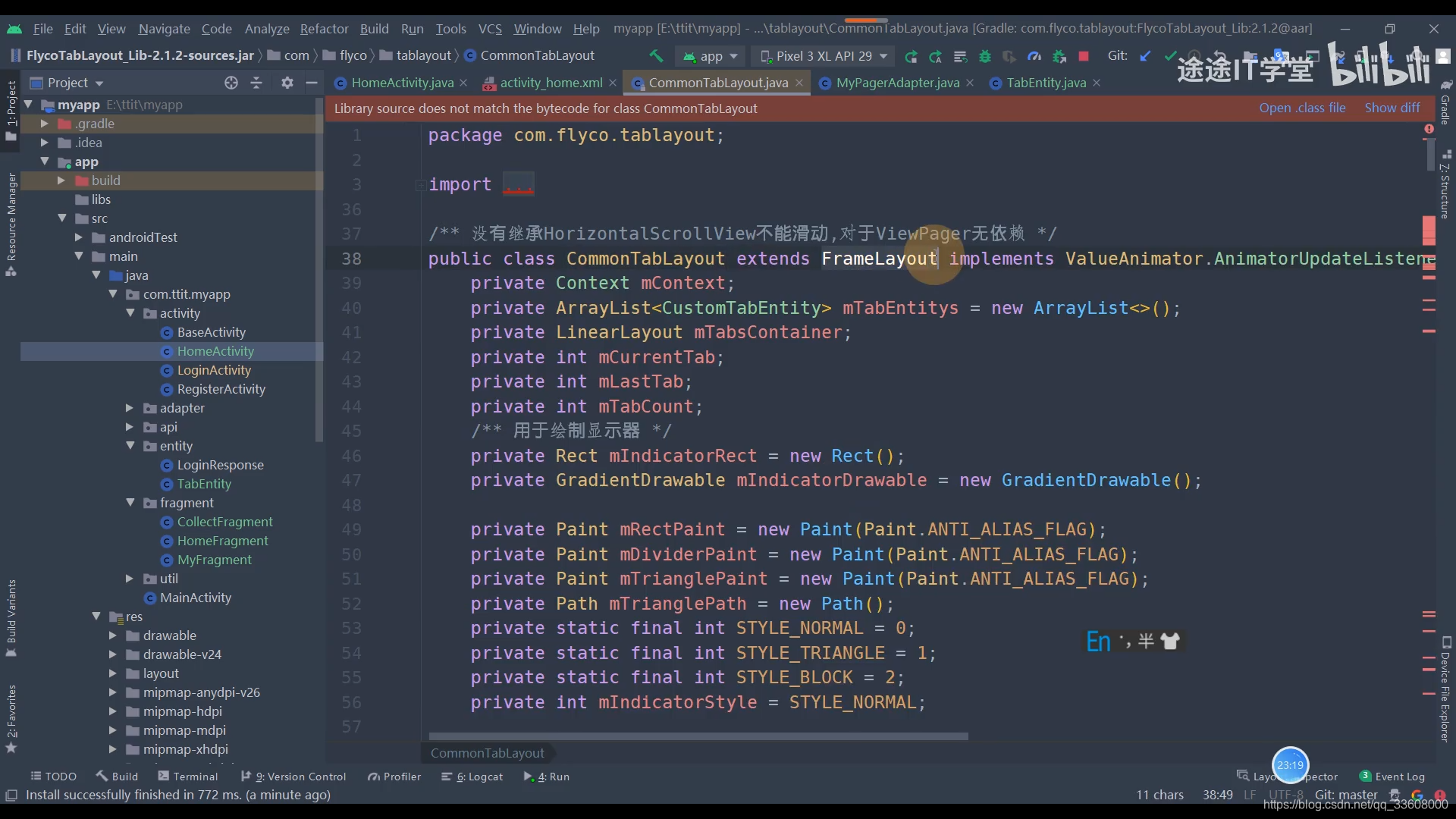Close the HomeActivity.java tab

(463, 83)
